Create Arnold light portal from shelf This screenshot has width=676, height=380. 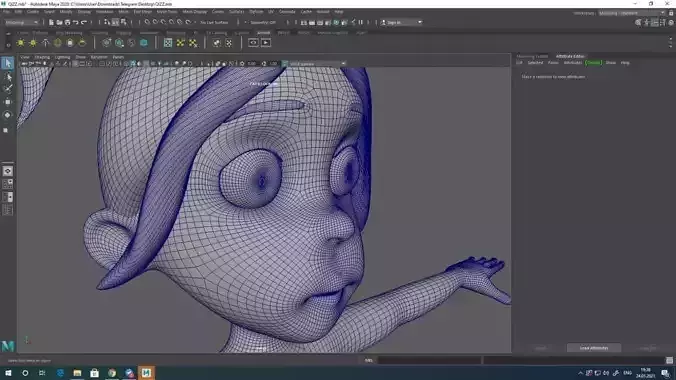coord(70,43)
